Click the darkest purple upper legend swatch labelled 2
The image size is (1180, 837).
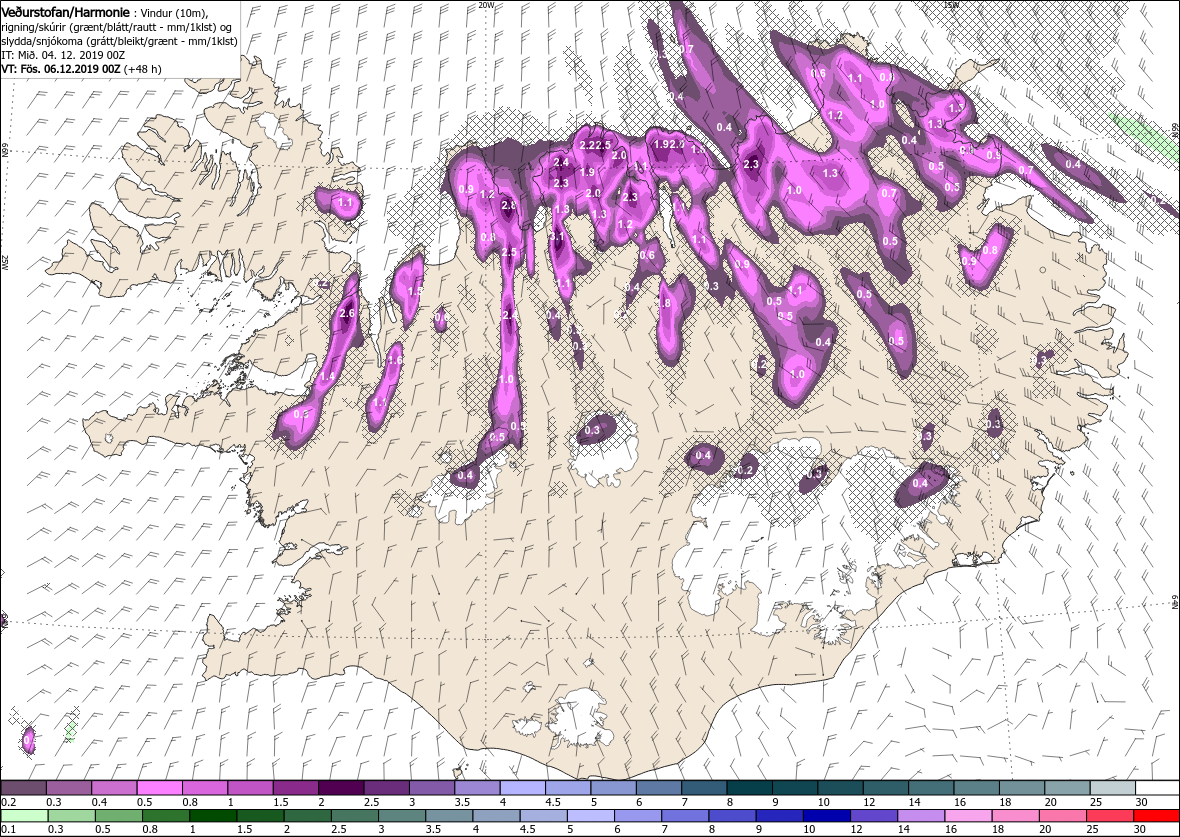(x=341, y=787)
